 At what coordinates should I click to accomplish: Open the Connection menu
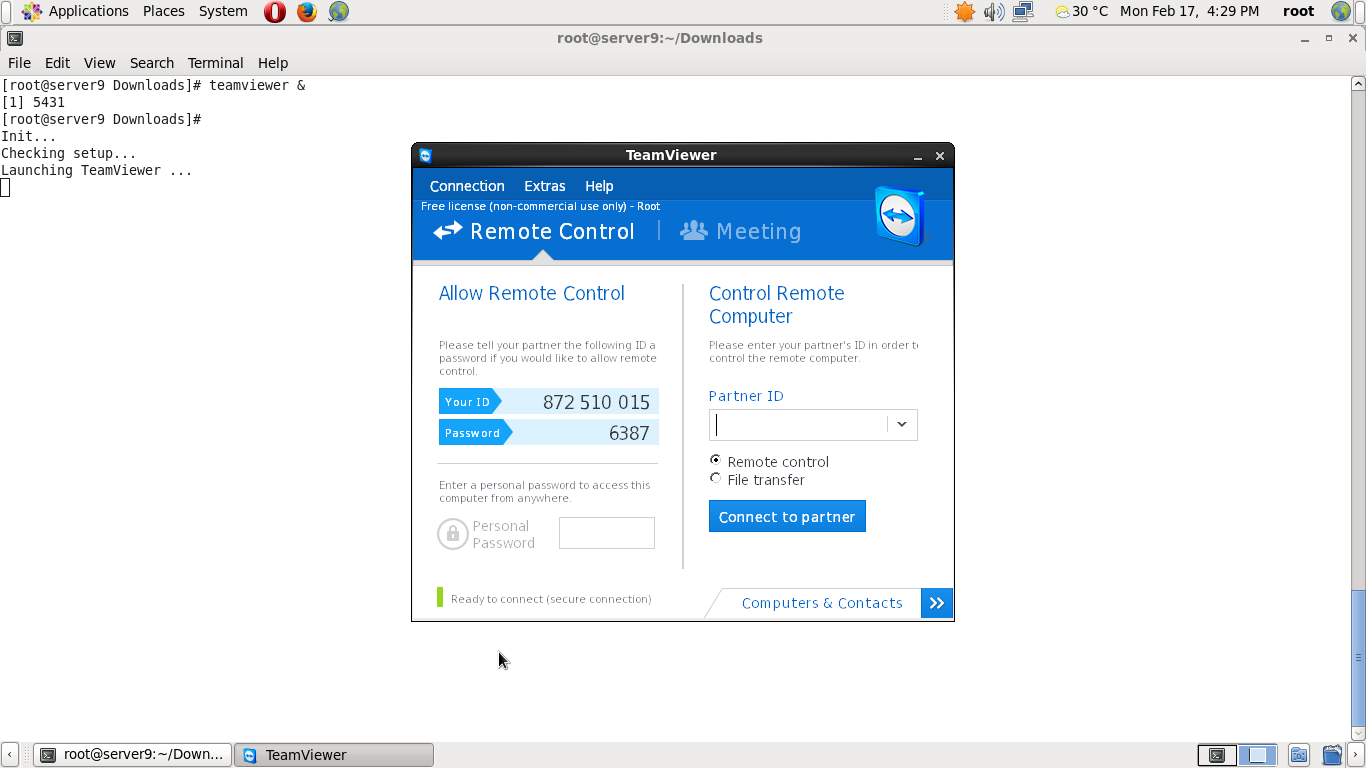pos(466,186)
